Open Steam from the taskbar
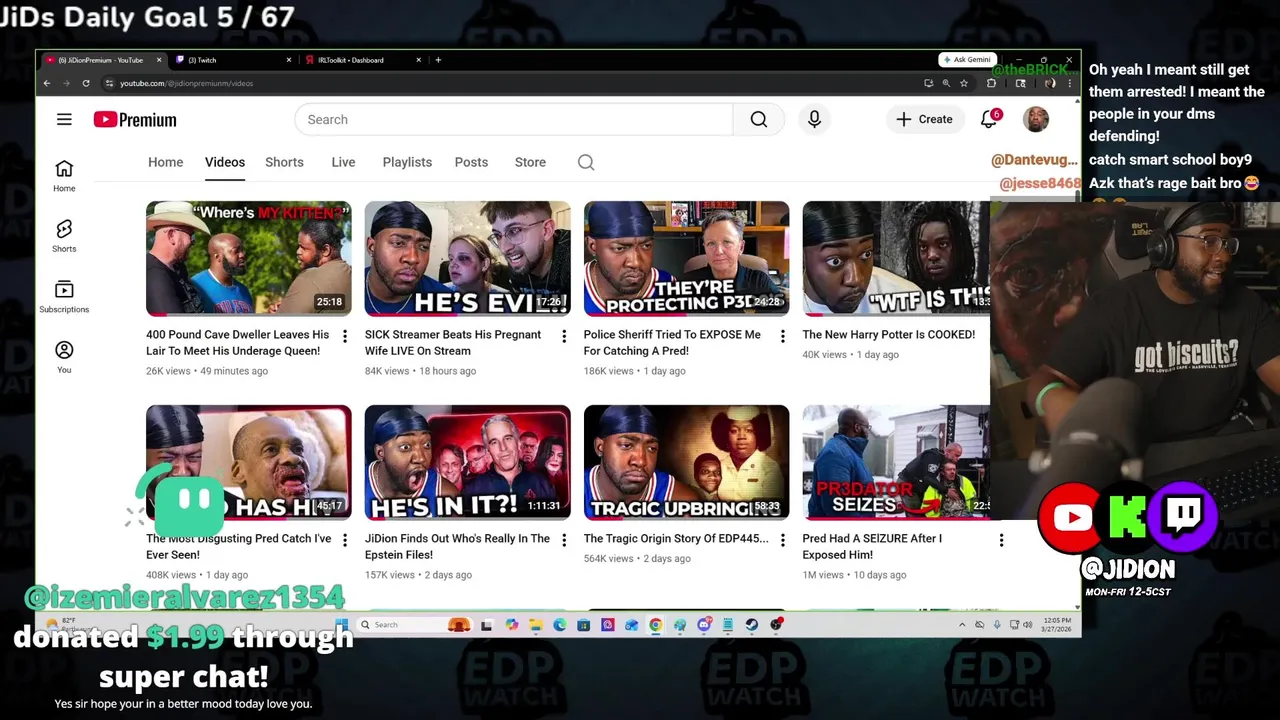Image resolution: width=1280 pixels, height=720 pixels. pos(751,625)
